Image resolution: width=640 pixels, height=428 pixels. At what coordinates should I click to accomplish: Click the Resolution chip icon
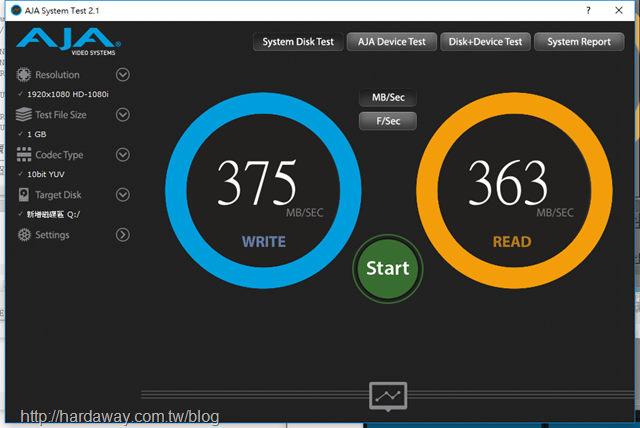pyautogui.click(x=24, y=75)
